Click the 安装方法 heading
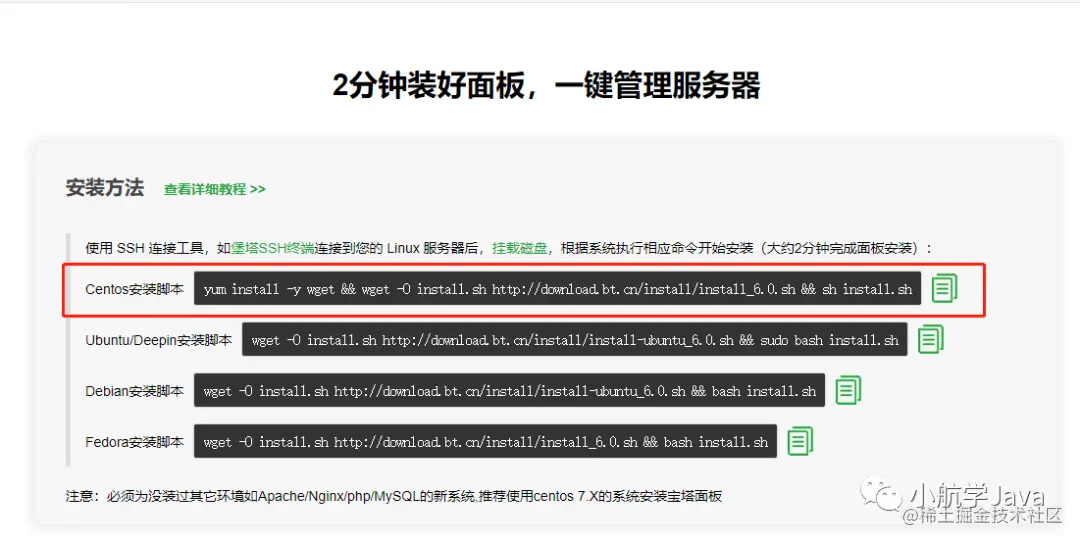This screenshot has height=543, width=1080. 105,187
